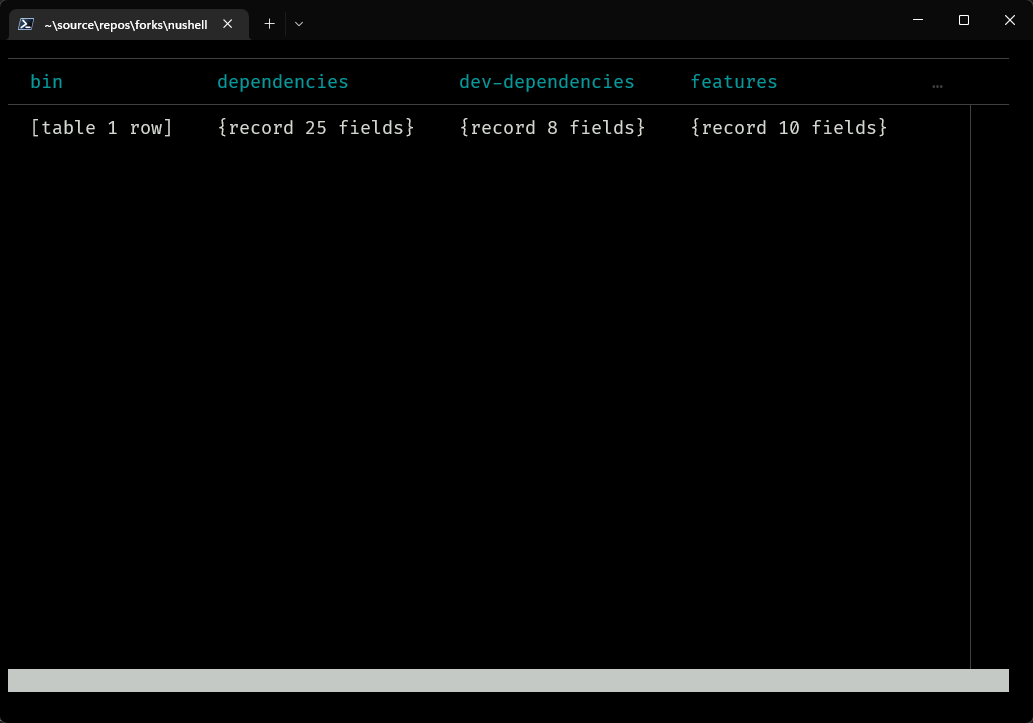Select the '{record 8 fields}' cell
This screenshot has height=723, width=1033.
(x=552, y=127)
